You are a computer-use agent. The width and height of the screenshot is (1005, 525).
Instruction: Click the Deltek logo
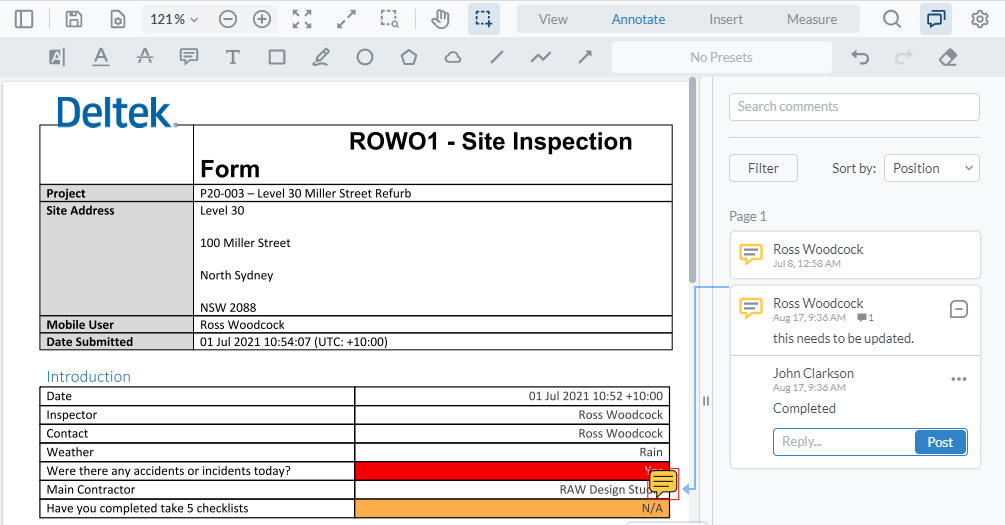pyautogui.click(x=117, y=112)
